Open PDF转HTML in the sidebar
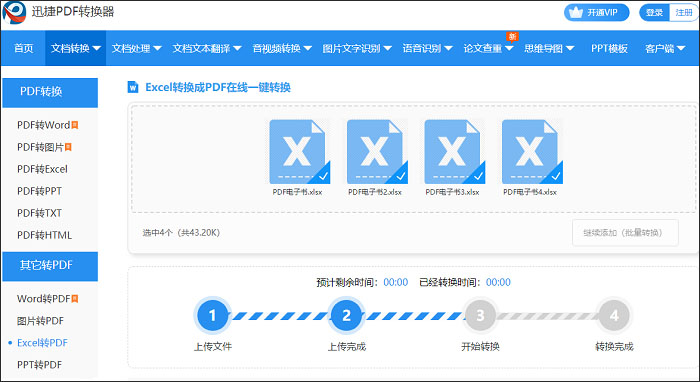The image size is (700, 382). coord(44,235)
